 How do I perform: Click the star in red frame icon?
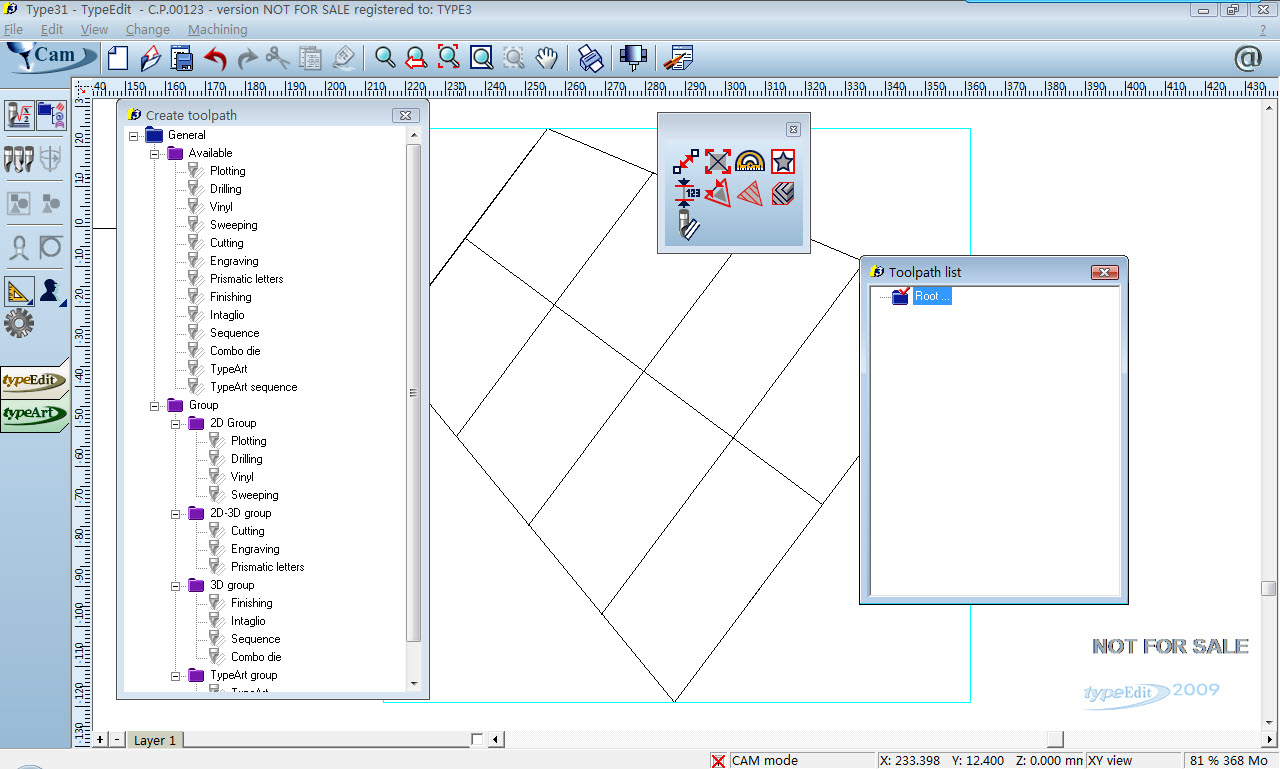click(x=783, y=162)
